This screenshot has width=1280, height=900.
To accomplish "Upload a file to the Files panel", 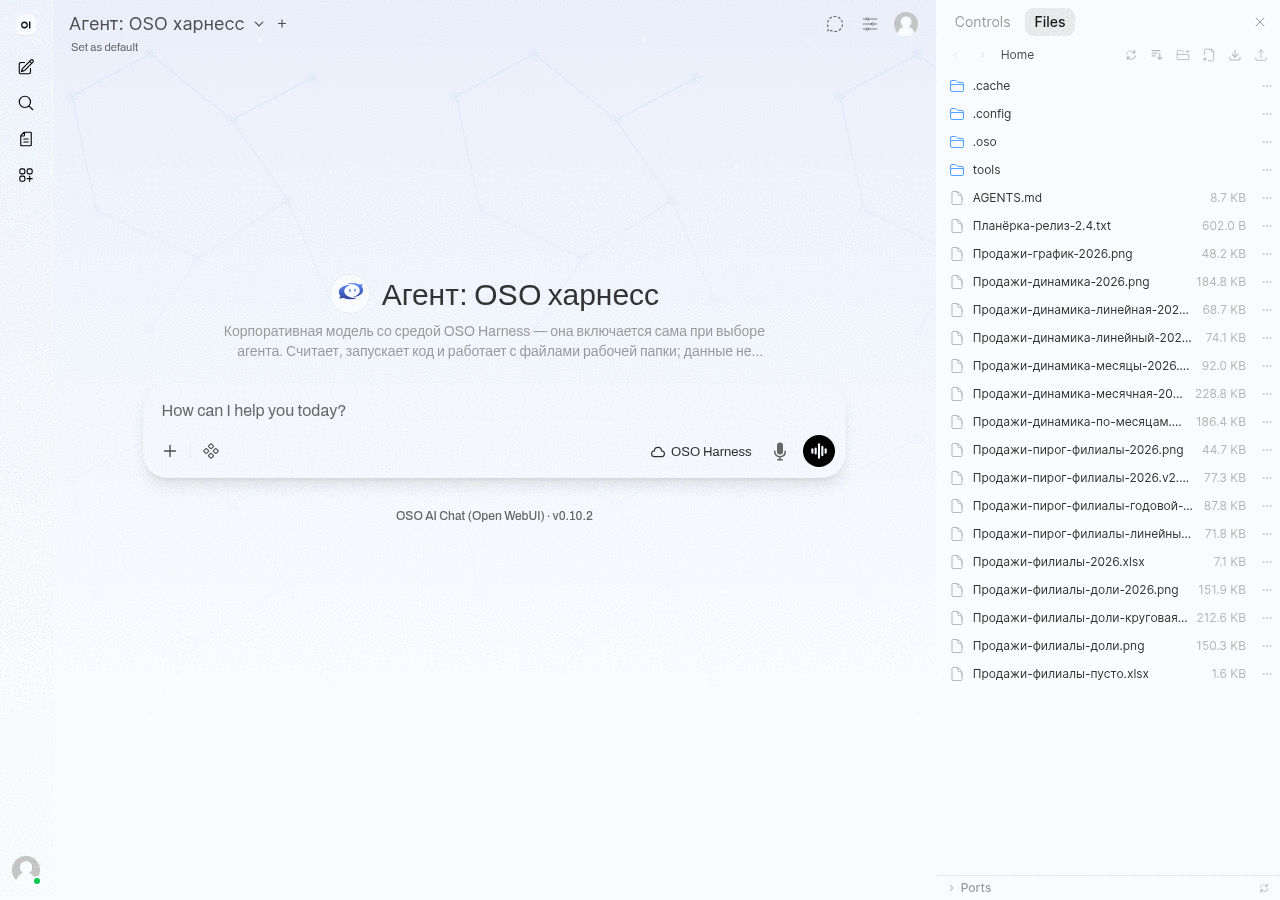I will pos(1261,55).
